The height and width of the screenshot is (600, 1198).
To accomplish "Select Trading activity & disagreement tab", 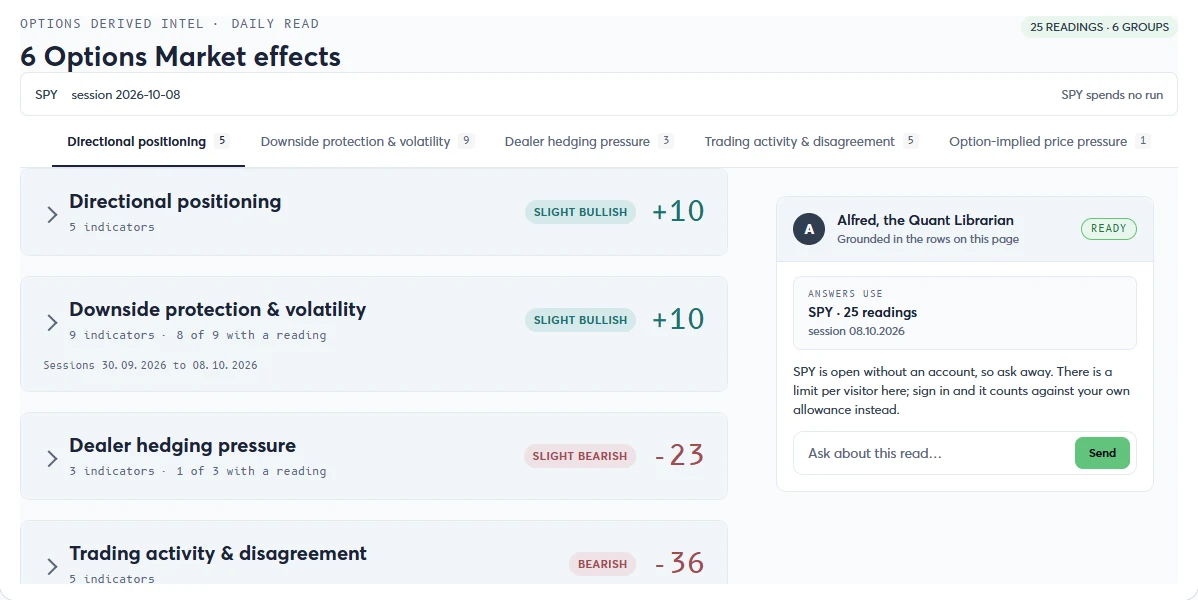I will [x=811, y=141].
